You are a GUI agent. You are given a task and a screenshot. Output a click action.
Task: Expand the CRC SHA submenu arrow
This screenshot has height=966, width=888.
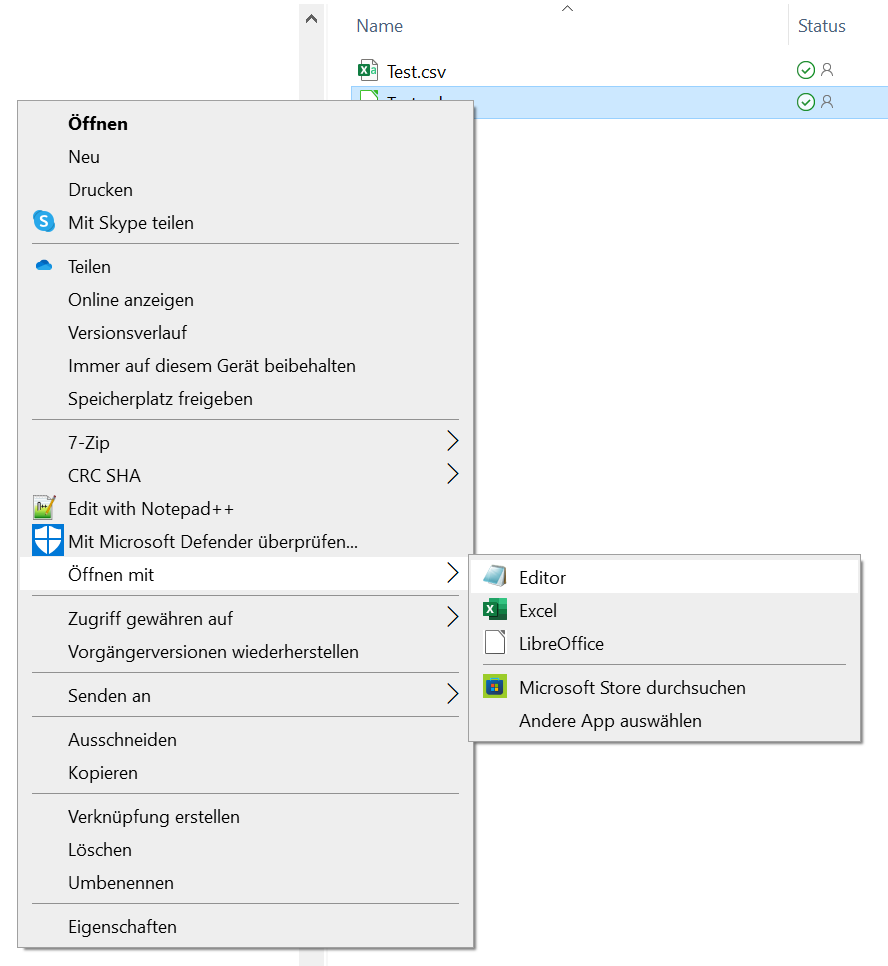click(x=452, y=474)
